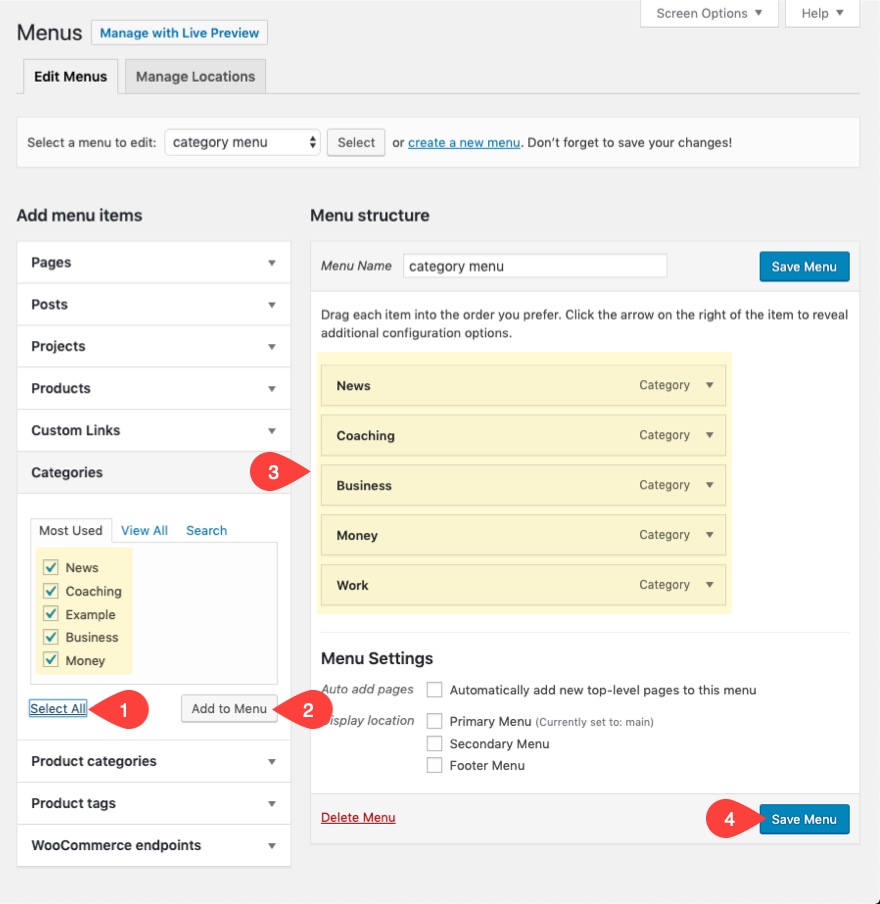
Task: Click the Add to Menu button
Action: coord(229,709)
